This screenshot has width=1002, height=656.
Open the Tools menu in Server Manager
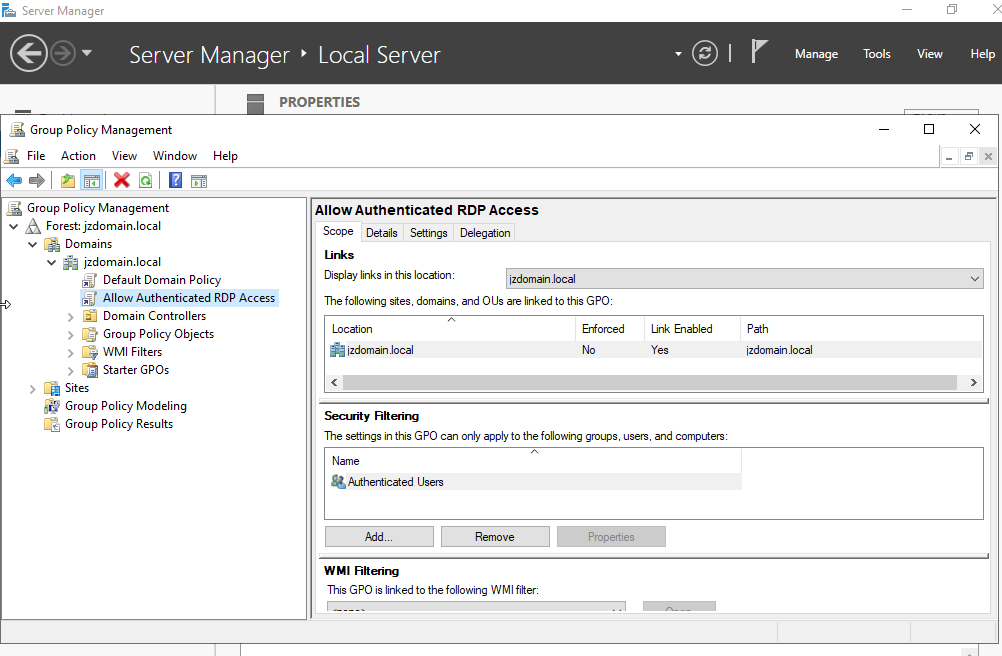tap(876, 54)
